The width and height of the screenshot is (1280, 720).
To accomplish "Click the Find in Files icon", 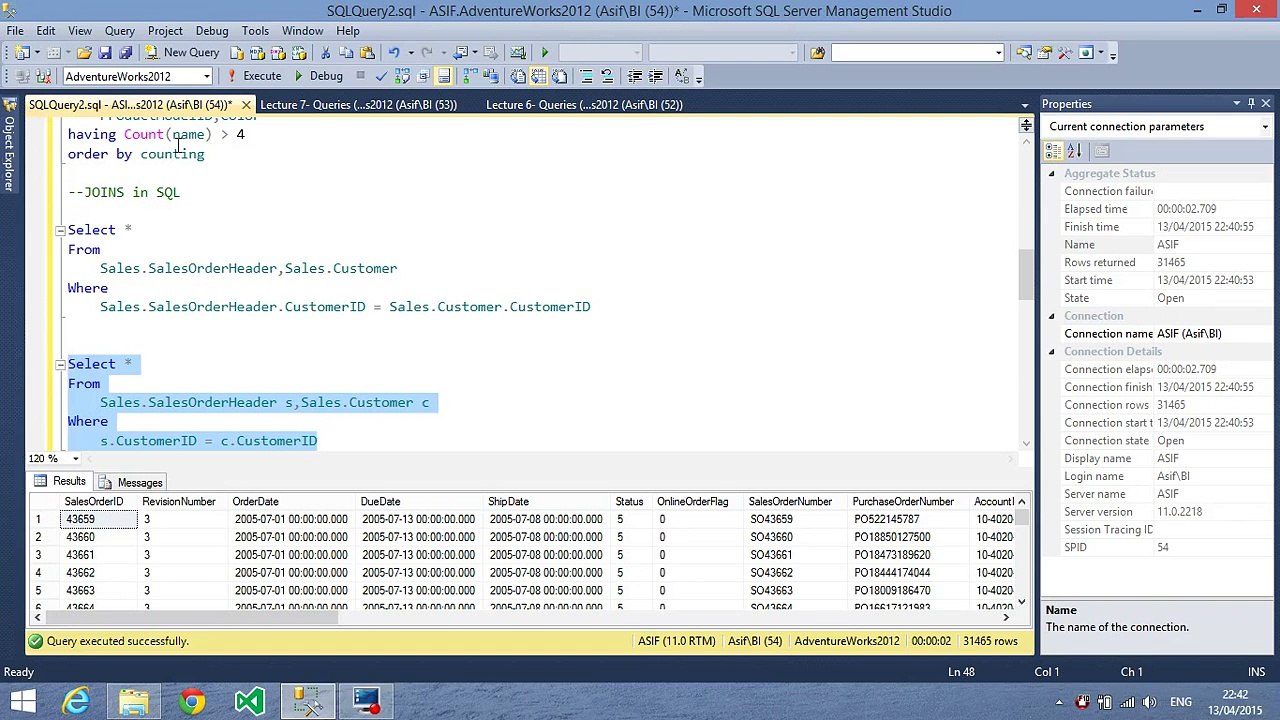I will click(817, 53).
